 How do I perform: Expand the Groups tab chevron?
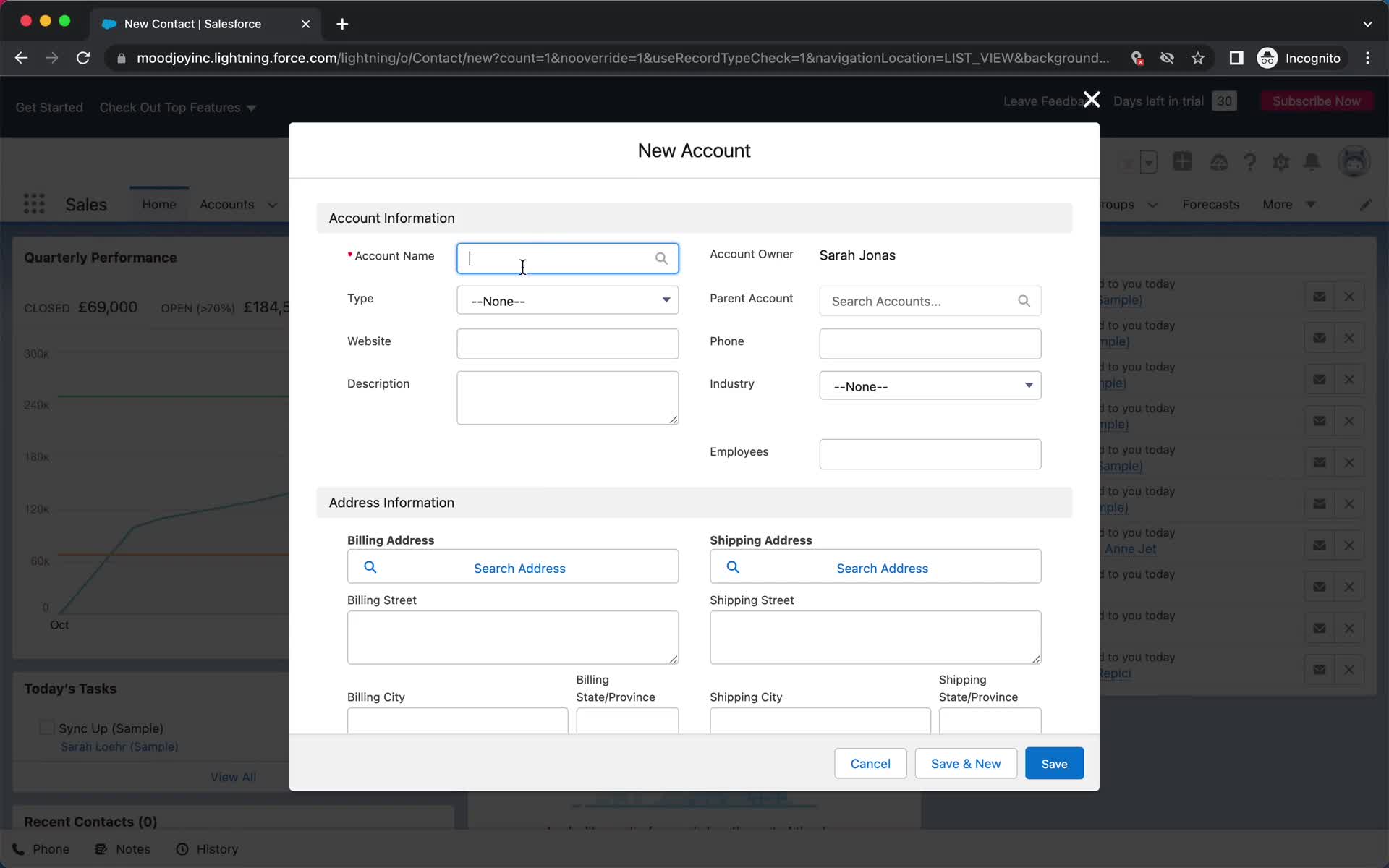click(x=1152, y=205)
